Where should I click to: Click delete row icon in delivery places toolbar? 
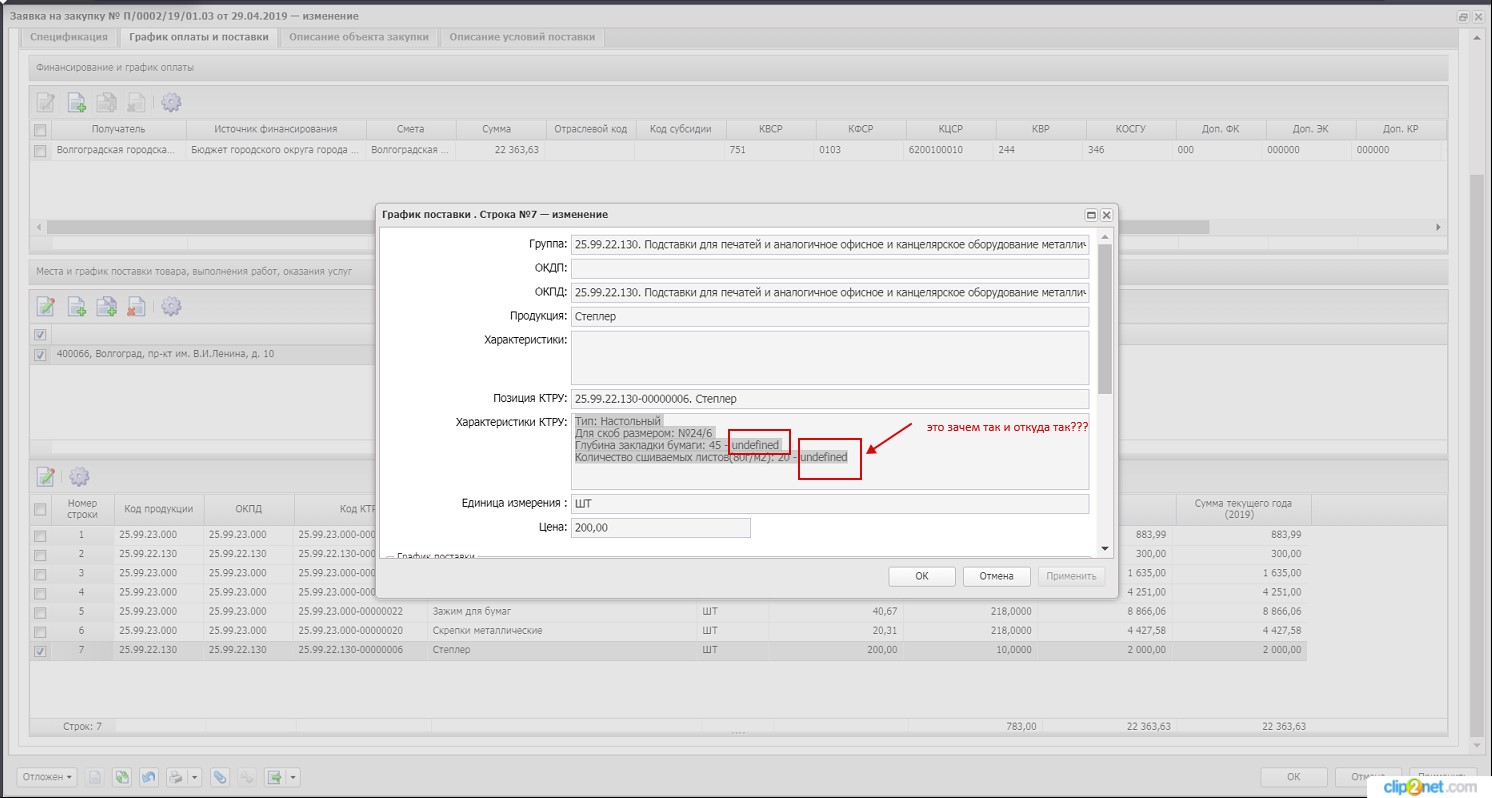pyautogui.click(x=136, y=306)
